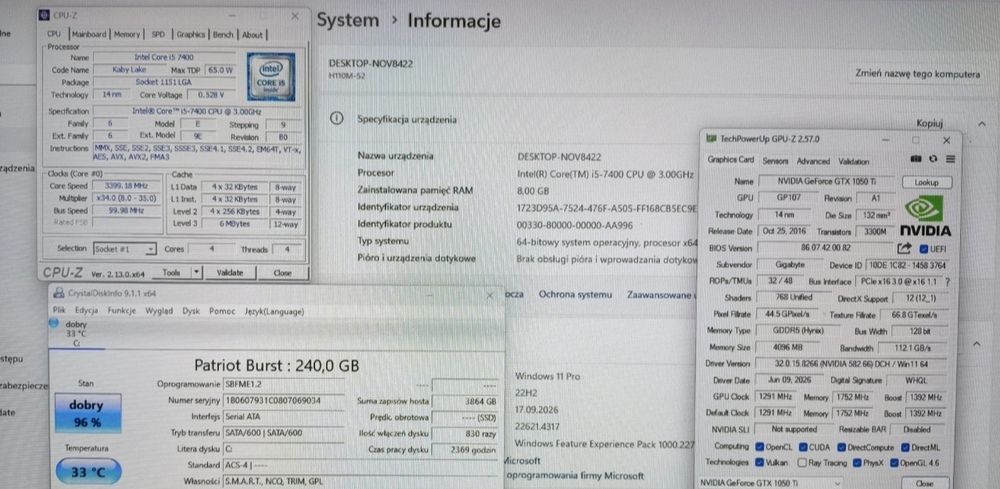Toggle the DirectCompute checkbox
1000x489 pixels.
842,447
